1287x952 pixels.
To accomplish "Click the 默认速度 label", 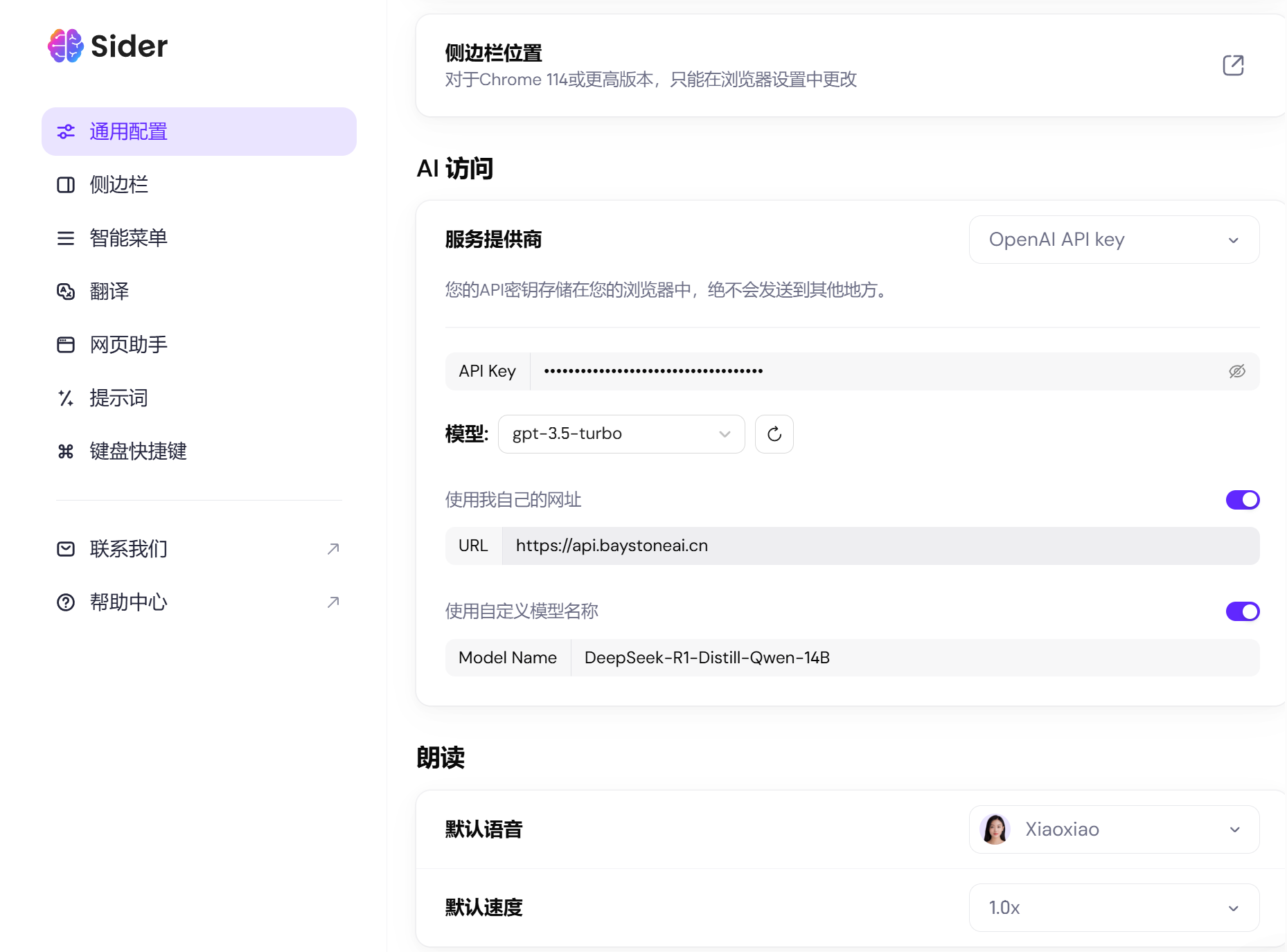I will coord(483,908).
